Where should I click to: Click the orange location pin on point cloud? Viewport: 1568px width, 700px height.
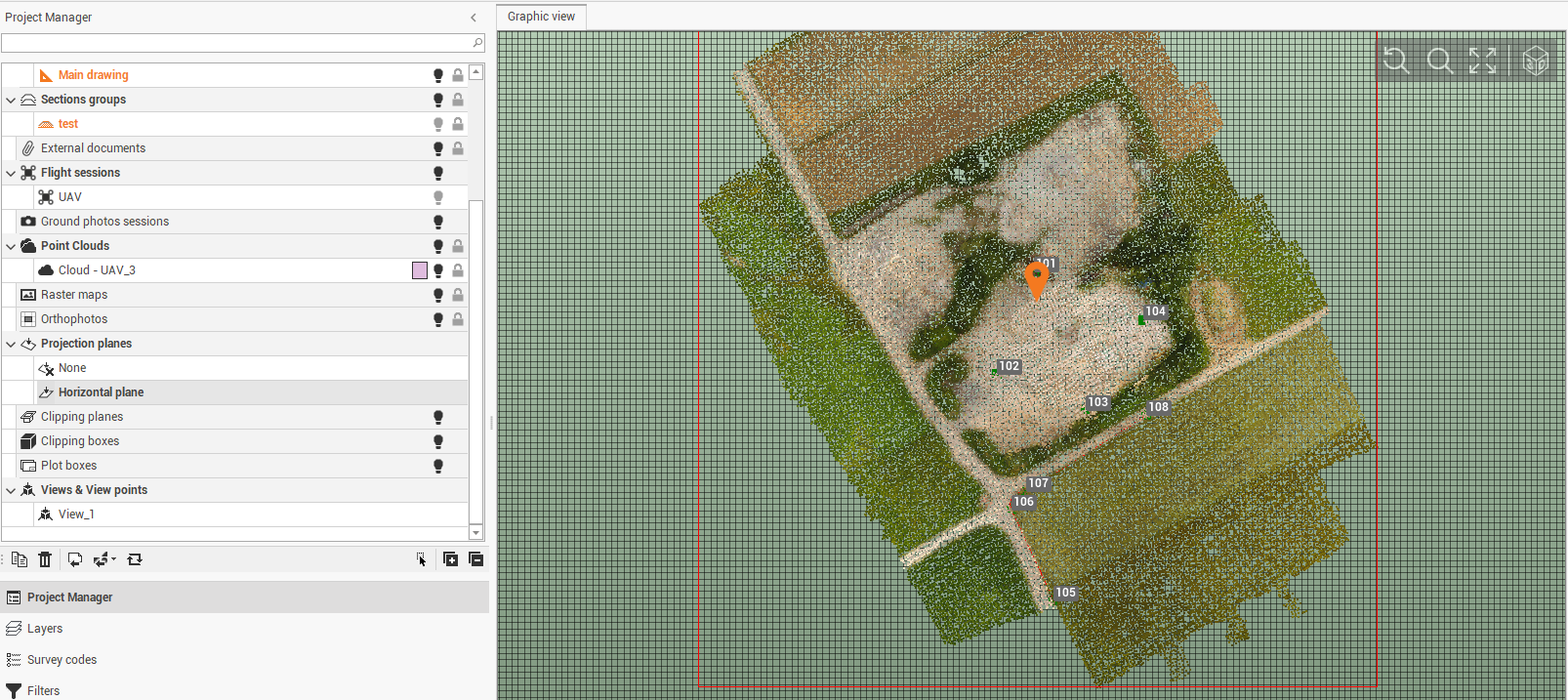point(1036,278)
